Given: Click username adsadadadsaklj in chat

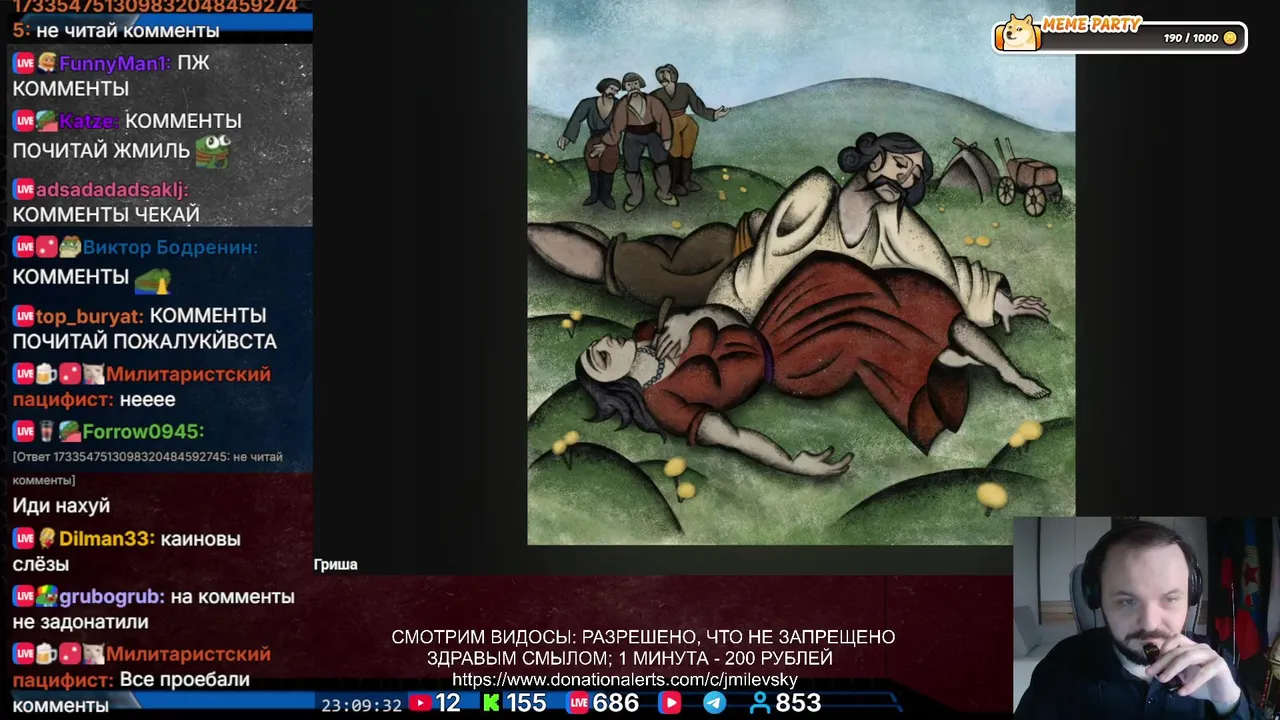Looking at the screenshot, I should [112, 190].
